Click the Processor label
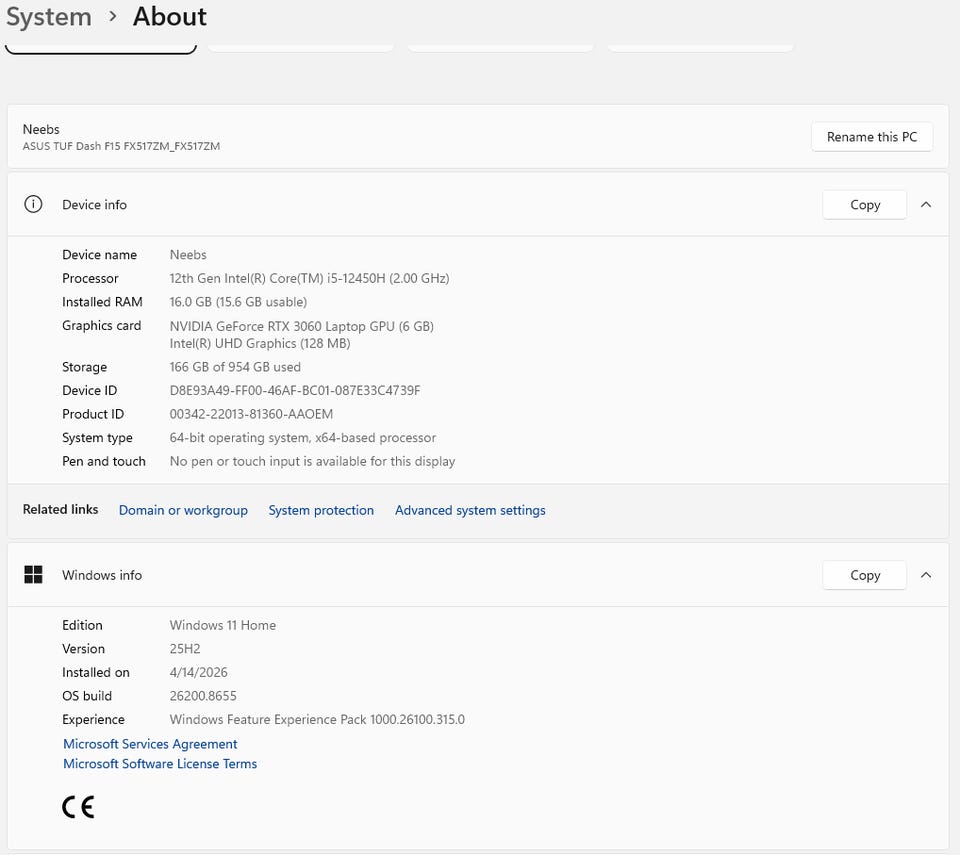Screen dimensions: 960x855 [90, 278]
